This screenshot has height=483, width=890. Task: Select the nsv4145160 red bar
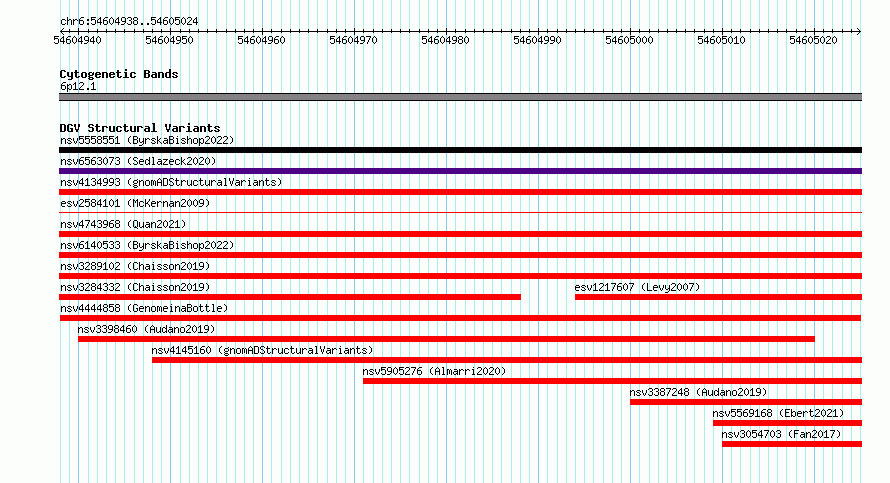tap(507, 360)
